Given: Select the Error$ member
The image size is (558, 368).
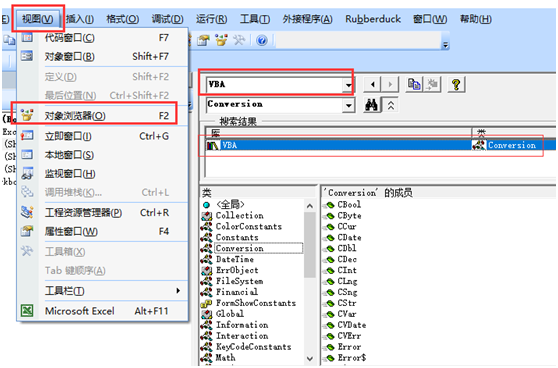Looking at the screenshot, I should click(352, 357).
